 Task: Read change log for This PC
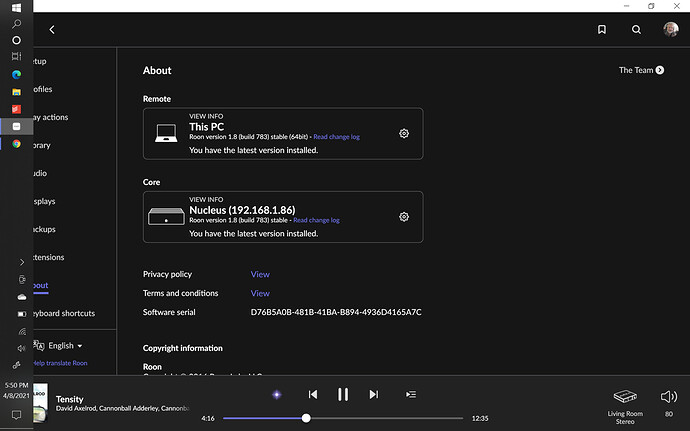point(336,137)
